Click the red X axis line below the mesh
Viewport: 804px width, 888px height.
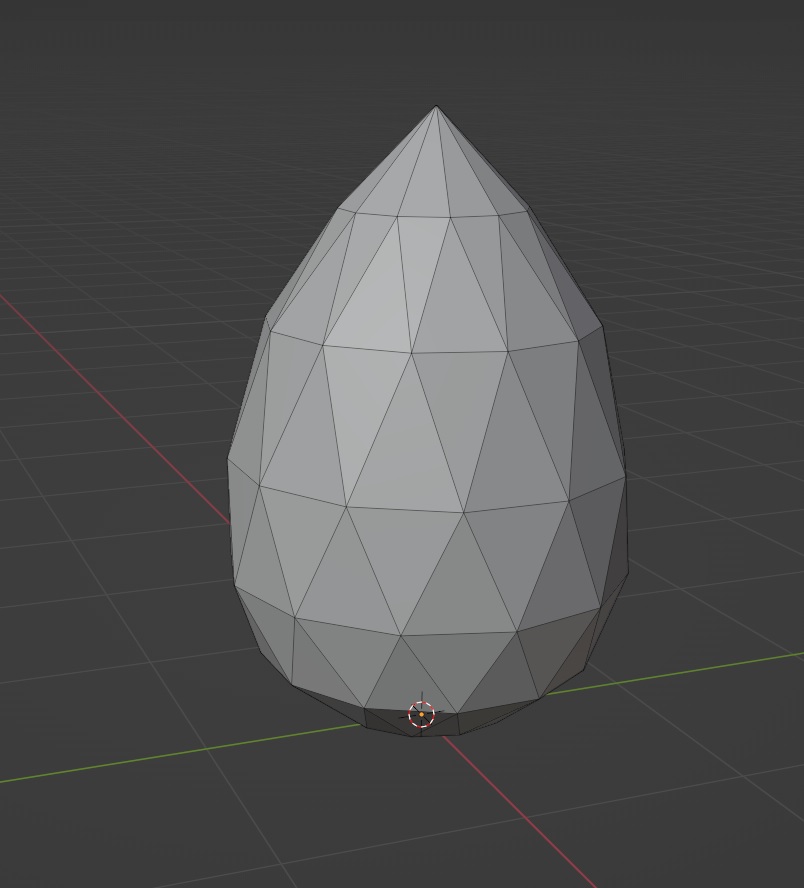[x=520, y=812]
